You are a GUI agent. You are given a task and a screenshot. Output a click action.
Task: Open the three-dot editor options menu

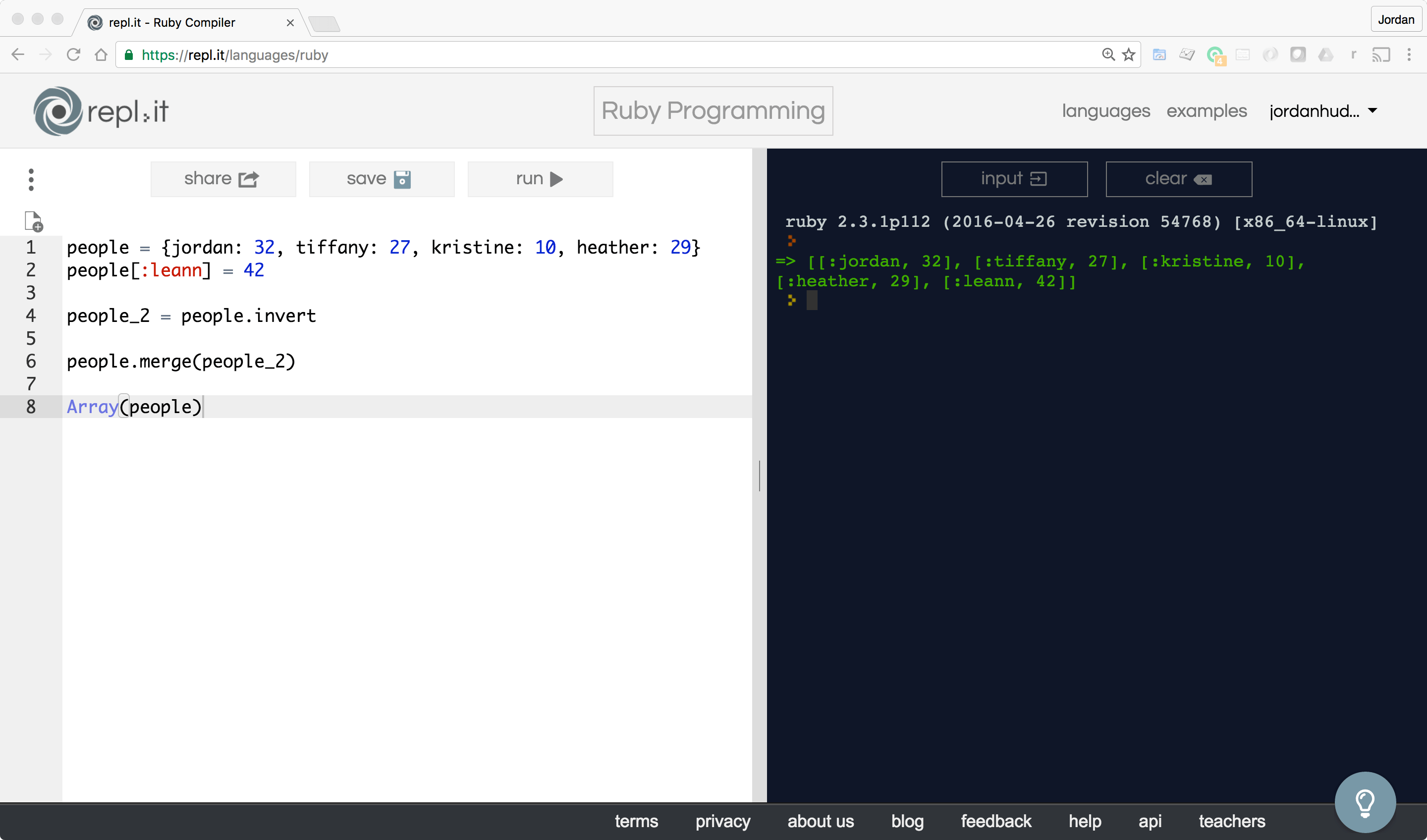point(31,179)
